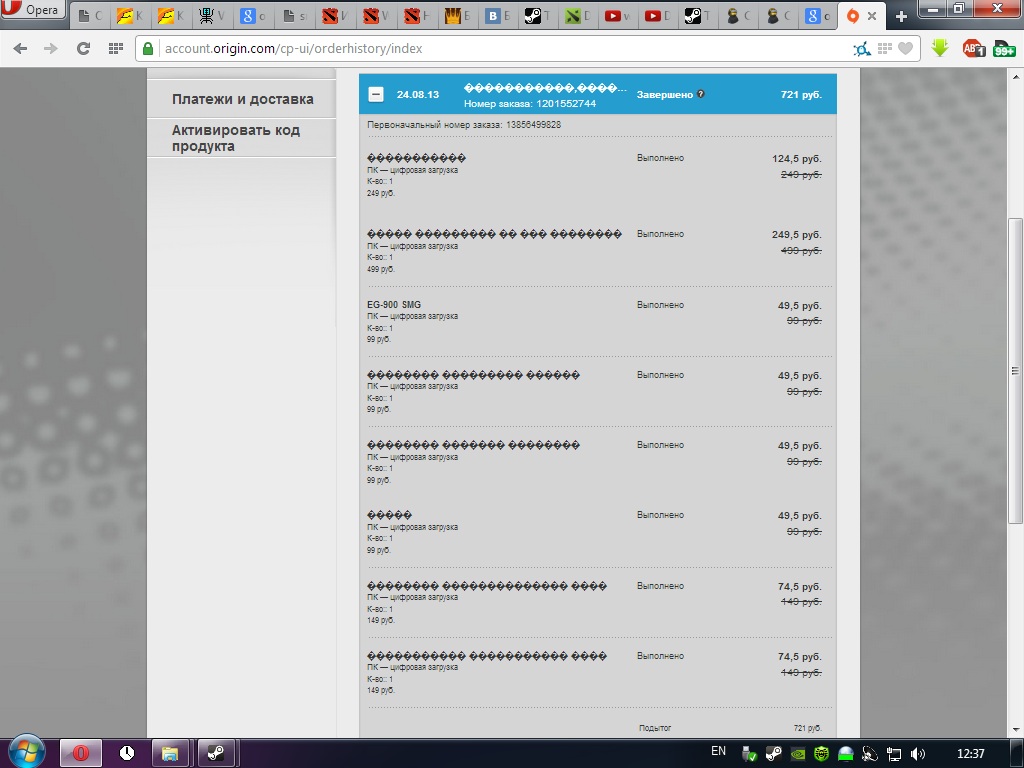The height and width of the screenshot is (768, 1024).
Task: Reload the page with the refresh icon
Action: (83, 48)
